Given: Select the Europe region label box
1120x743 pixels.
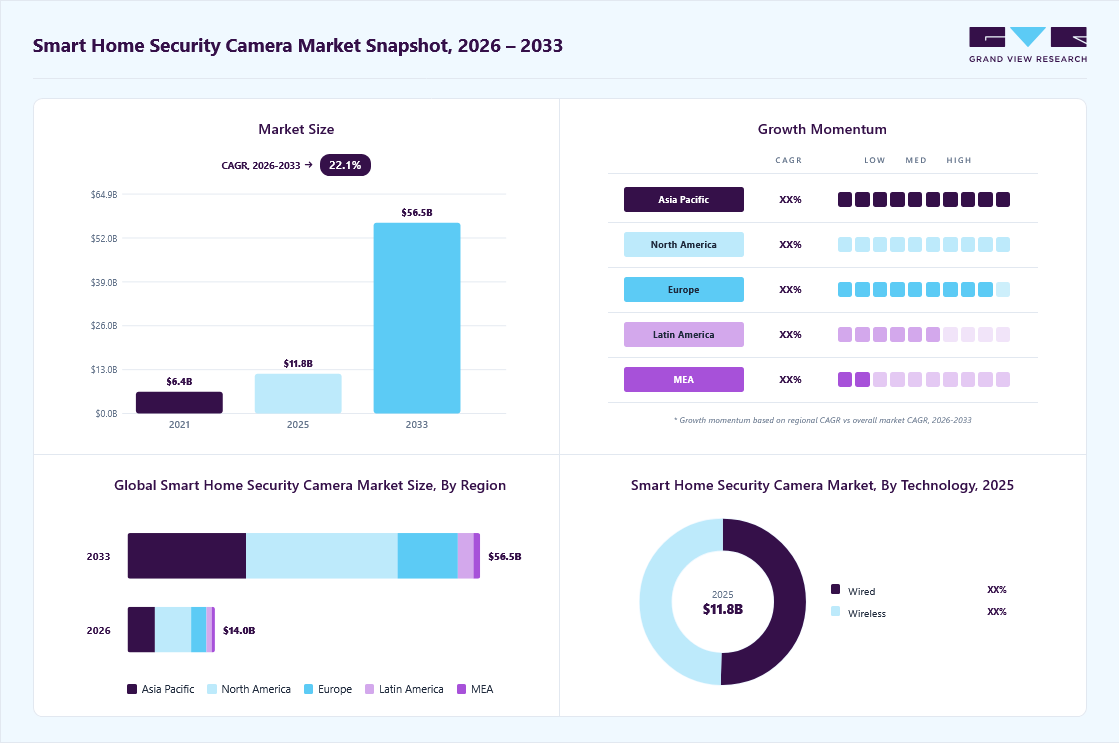Looking at the screenshot, I should point(684,289).
